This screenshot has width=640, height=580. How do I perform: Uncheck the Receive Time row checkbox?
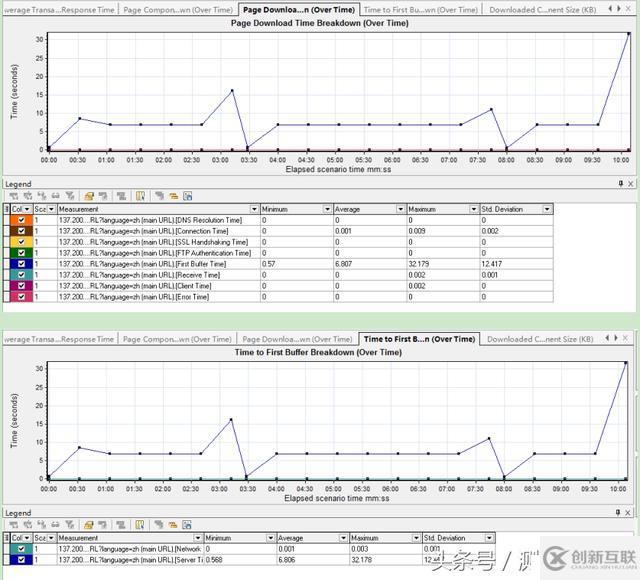22,275
